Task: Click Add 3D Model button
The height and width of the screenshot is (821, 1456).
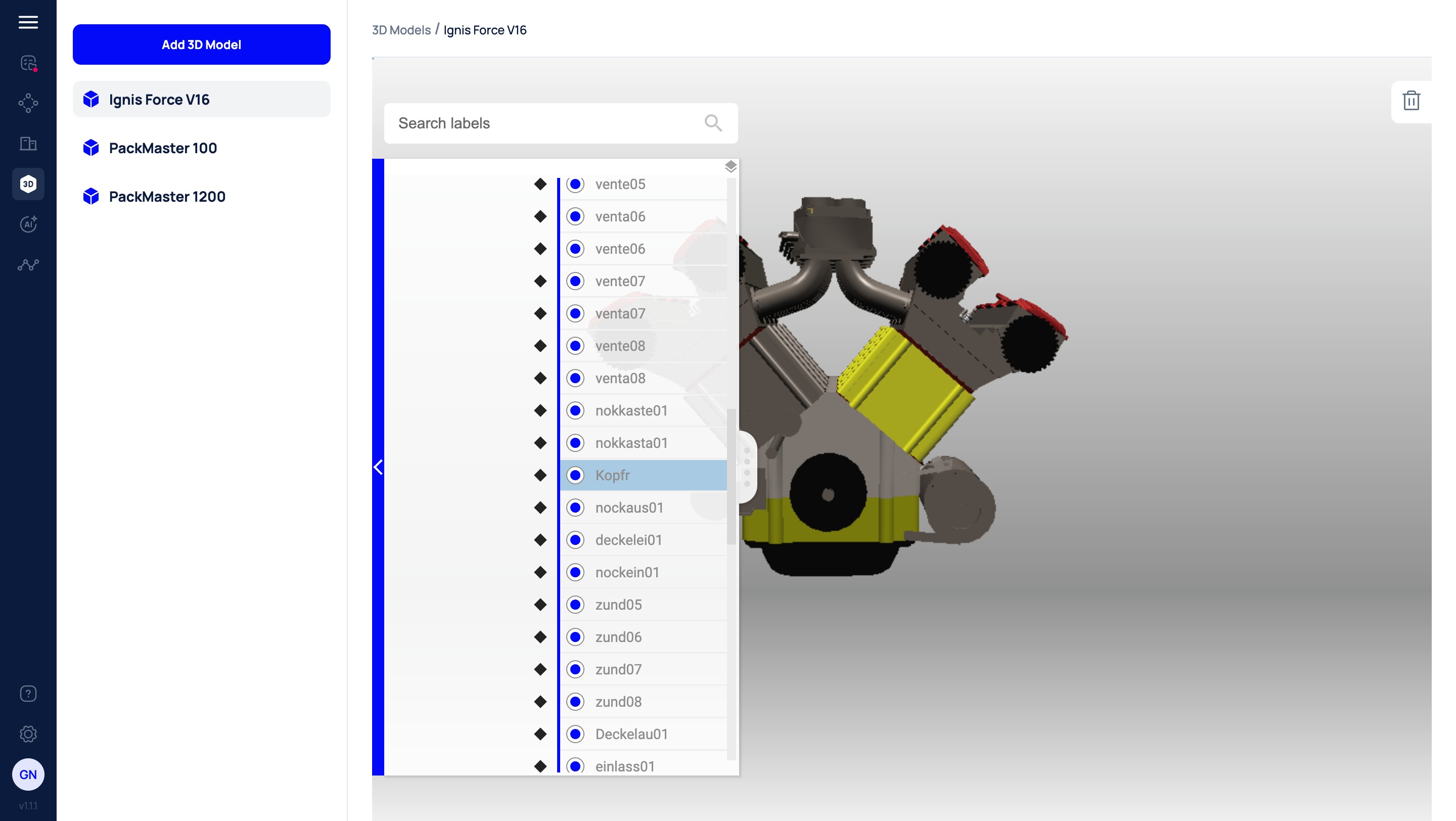Action: (201, 44)
